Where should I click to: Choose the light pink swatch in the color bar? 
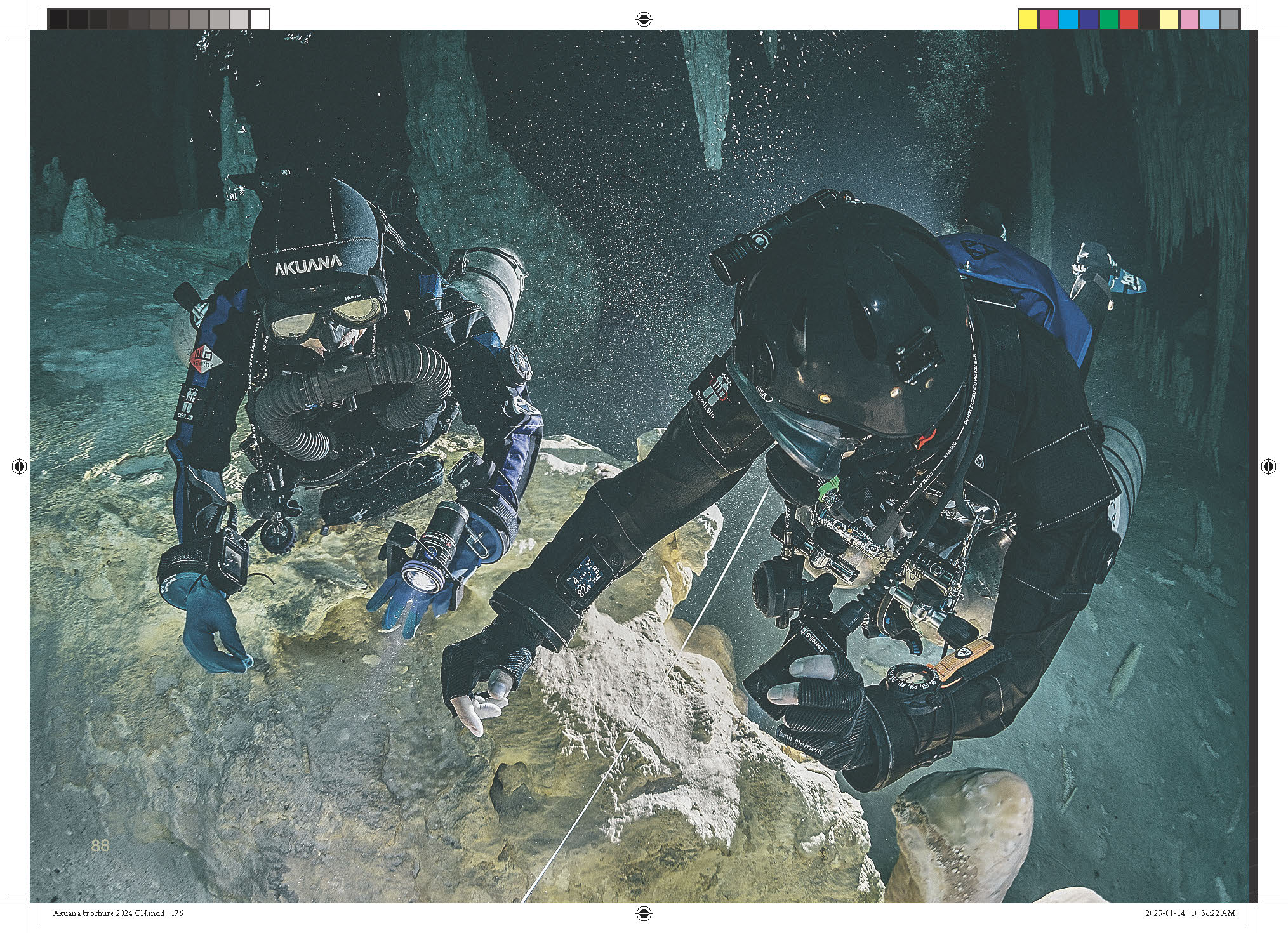coord(1189,20)
